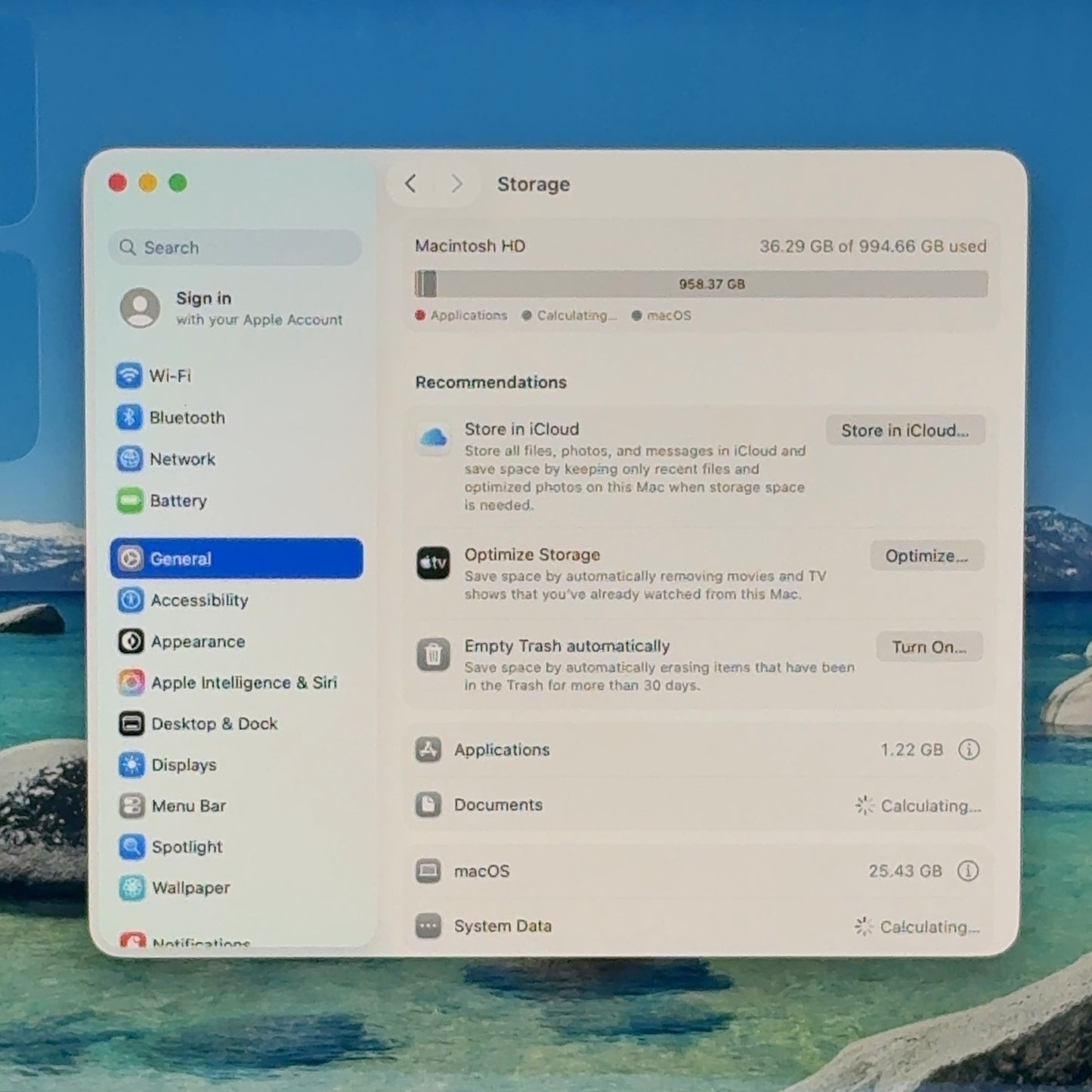The width and height of the screenshot is (1092, 1092).
Task: Click the macOS laptop icon
Action: [x=428, y=871]
